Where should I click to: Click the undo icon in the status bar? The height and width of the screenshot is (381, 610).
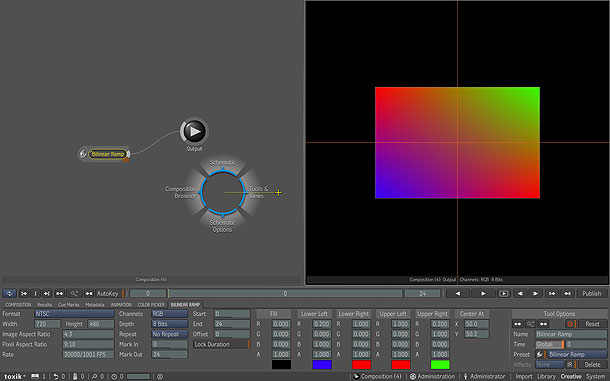click(56, 376)
